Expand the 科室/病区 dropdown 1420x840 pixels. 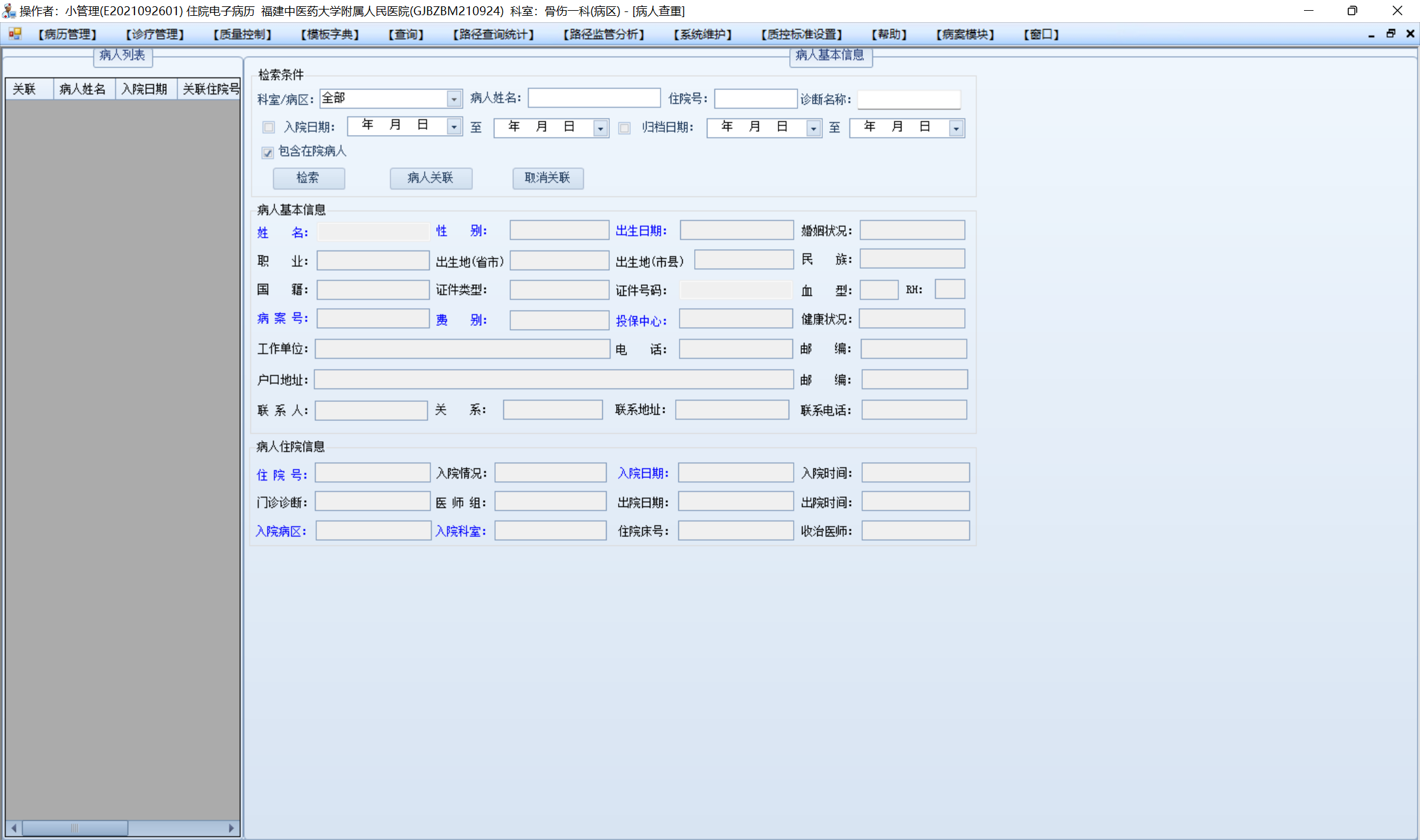pos(453,99)
